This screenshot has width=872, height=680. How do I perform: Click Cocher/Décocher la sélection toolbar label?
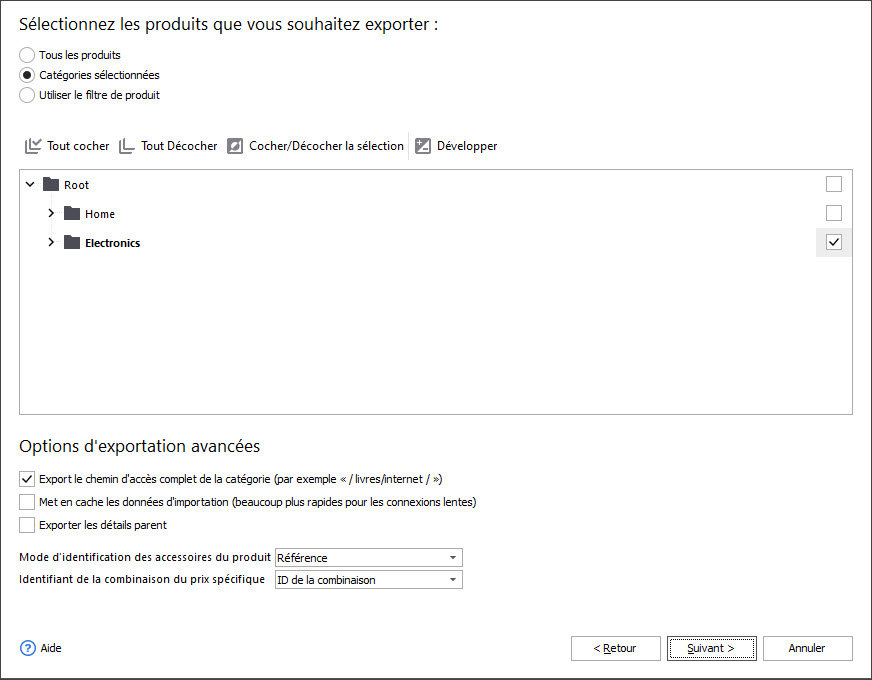coord(326,146)
